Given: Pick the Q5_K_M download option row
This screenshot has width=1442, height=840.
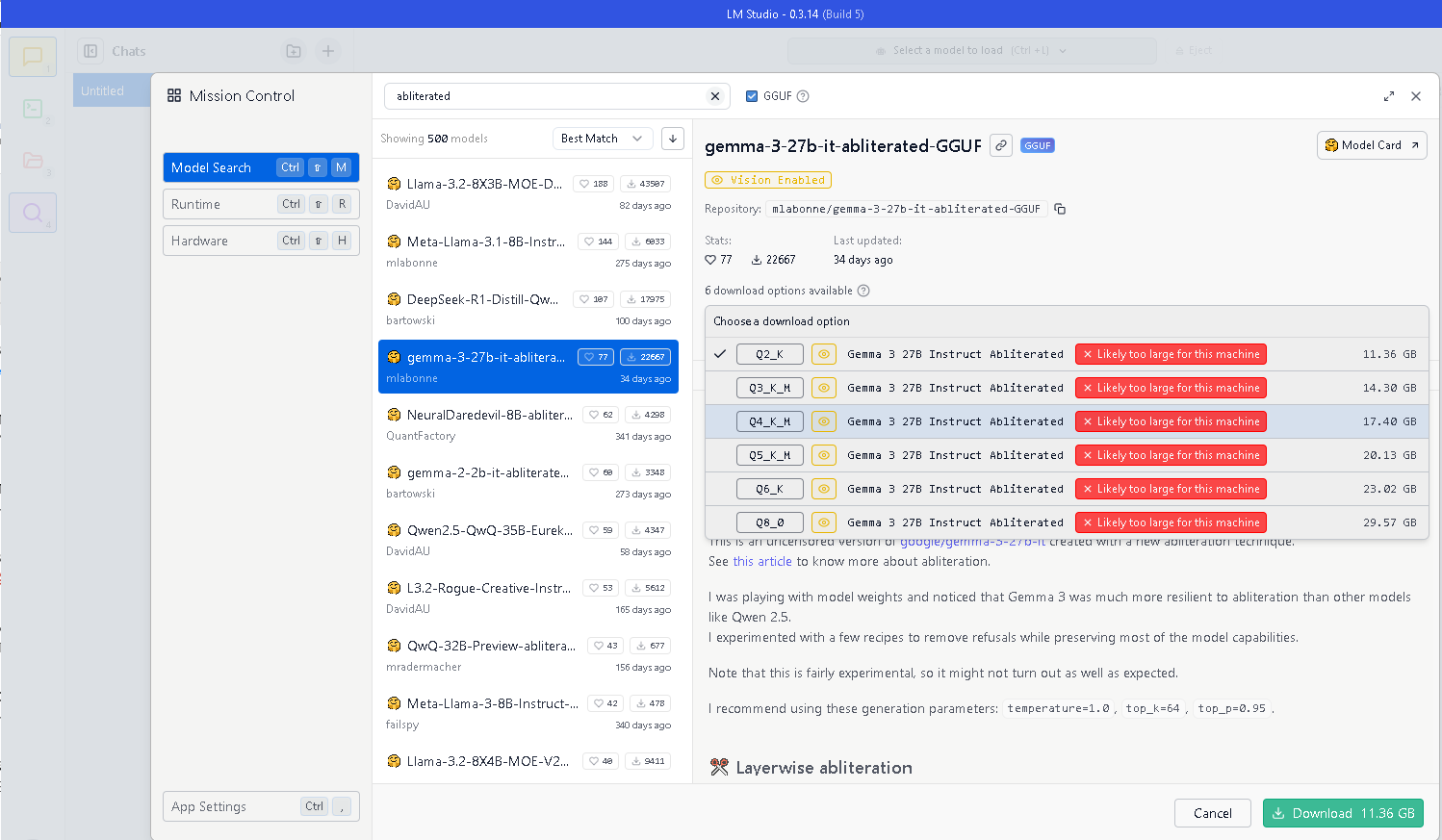Looking at the screenshot, I should tap(770, 455).
